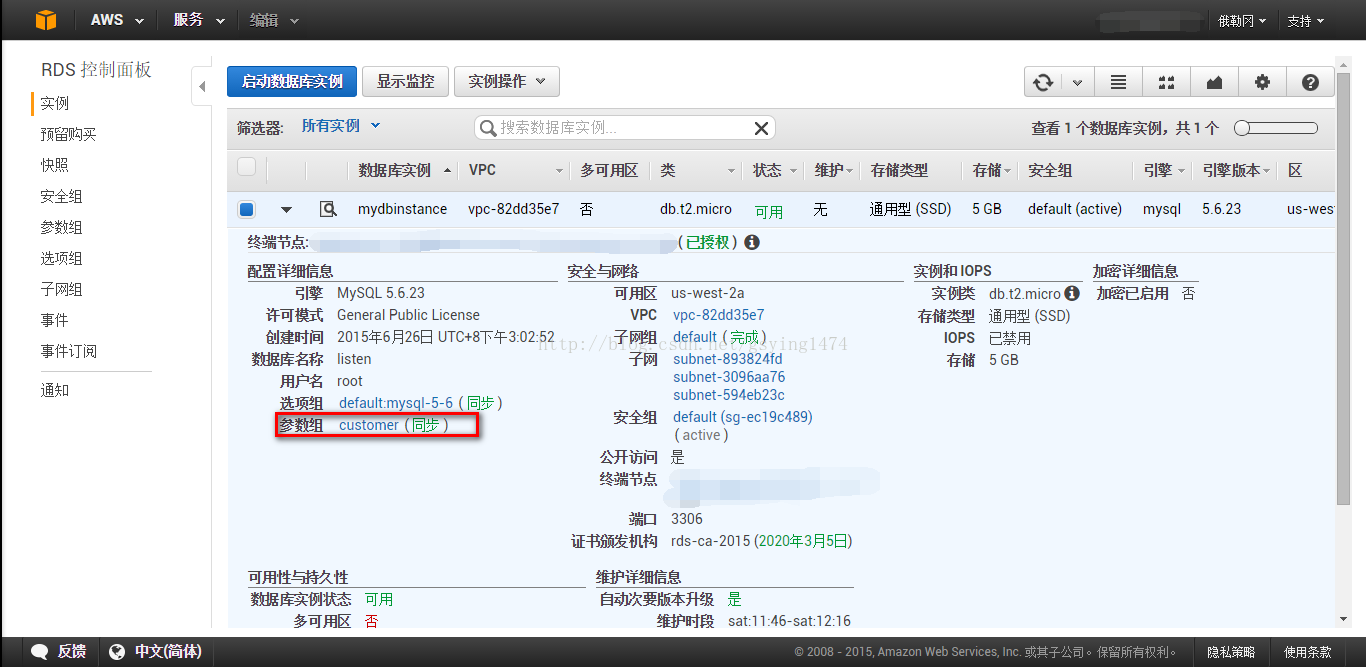Open the subnet-594eb23c link

coord(729,395)
